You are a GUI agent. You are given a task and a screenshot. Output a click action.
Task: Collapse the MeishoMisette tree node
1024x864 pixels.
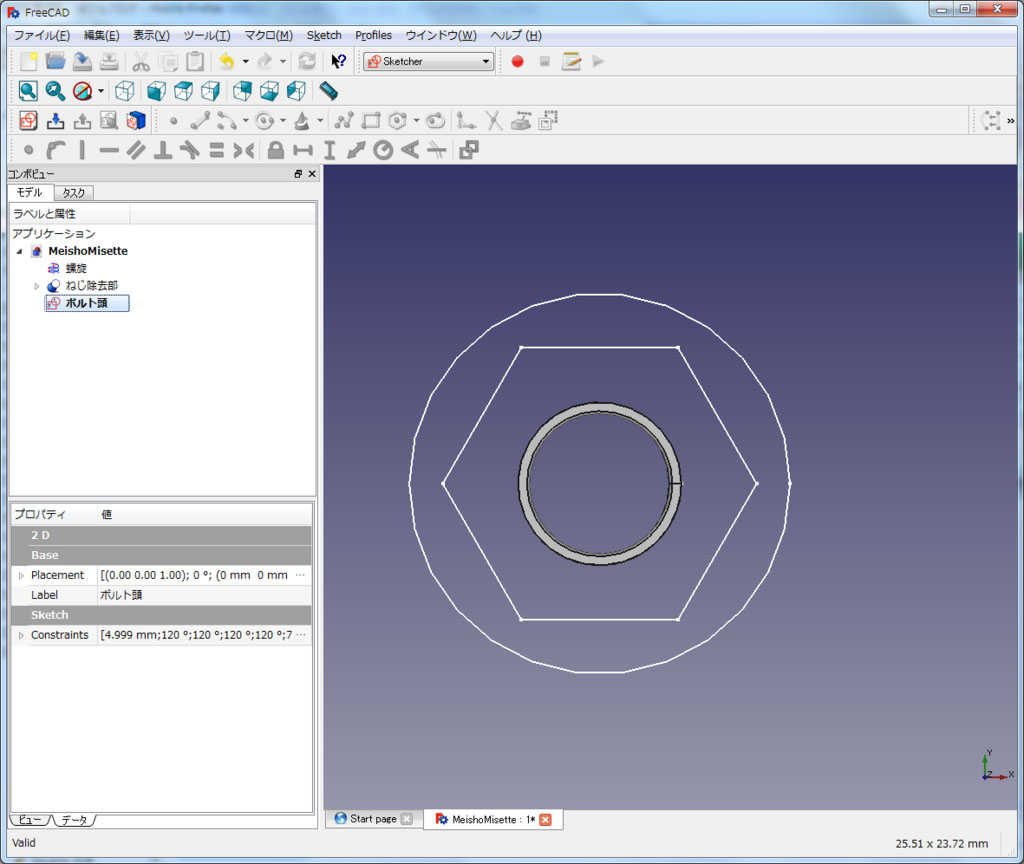(19, 251)
